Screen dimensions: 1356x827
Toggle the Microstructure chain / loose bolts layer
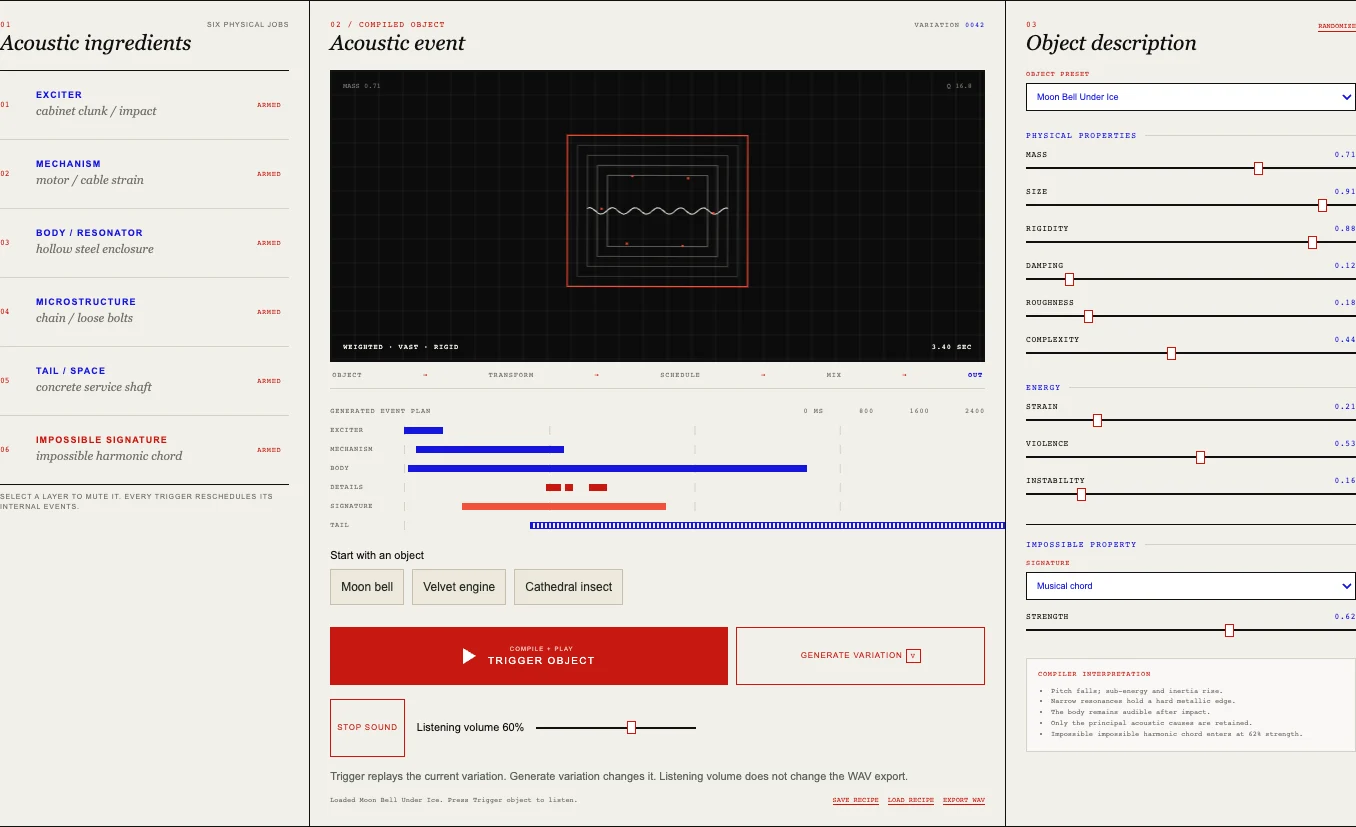pyautogui.click(x=144, y=311)
